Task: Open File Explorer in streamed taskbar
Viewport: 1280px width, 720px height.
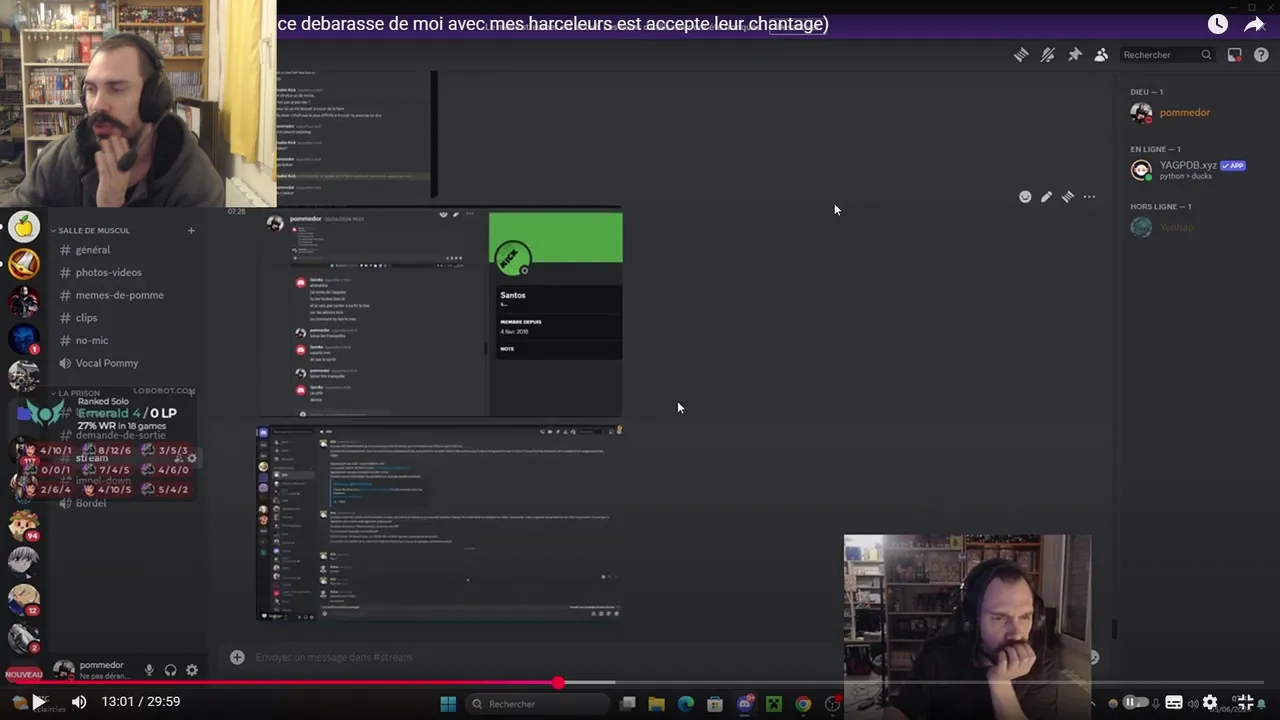Action: tap(657, 704)
